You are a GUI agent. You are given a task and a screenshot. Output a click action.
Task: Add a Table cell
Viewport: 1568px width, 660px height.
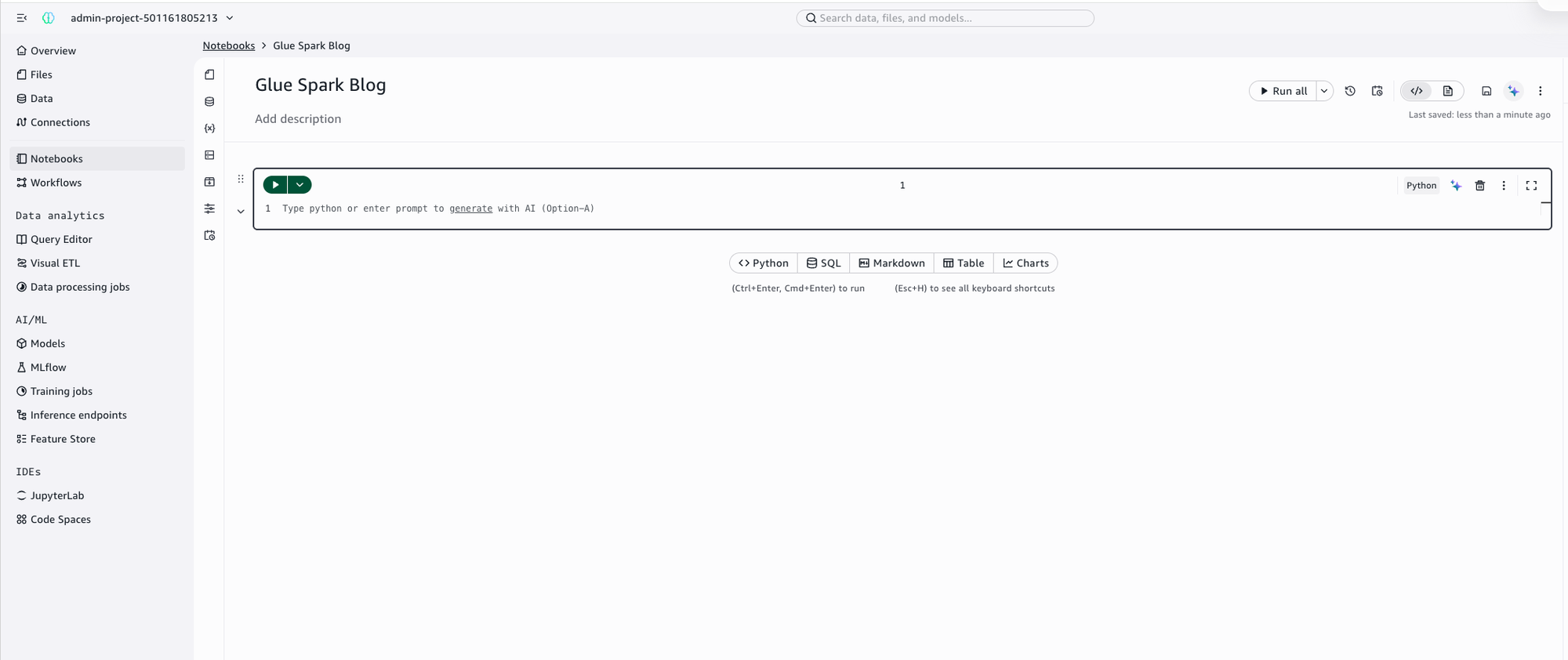(x=964, y=263)
